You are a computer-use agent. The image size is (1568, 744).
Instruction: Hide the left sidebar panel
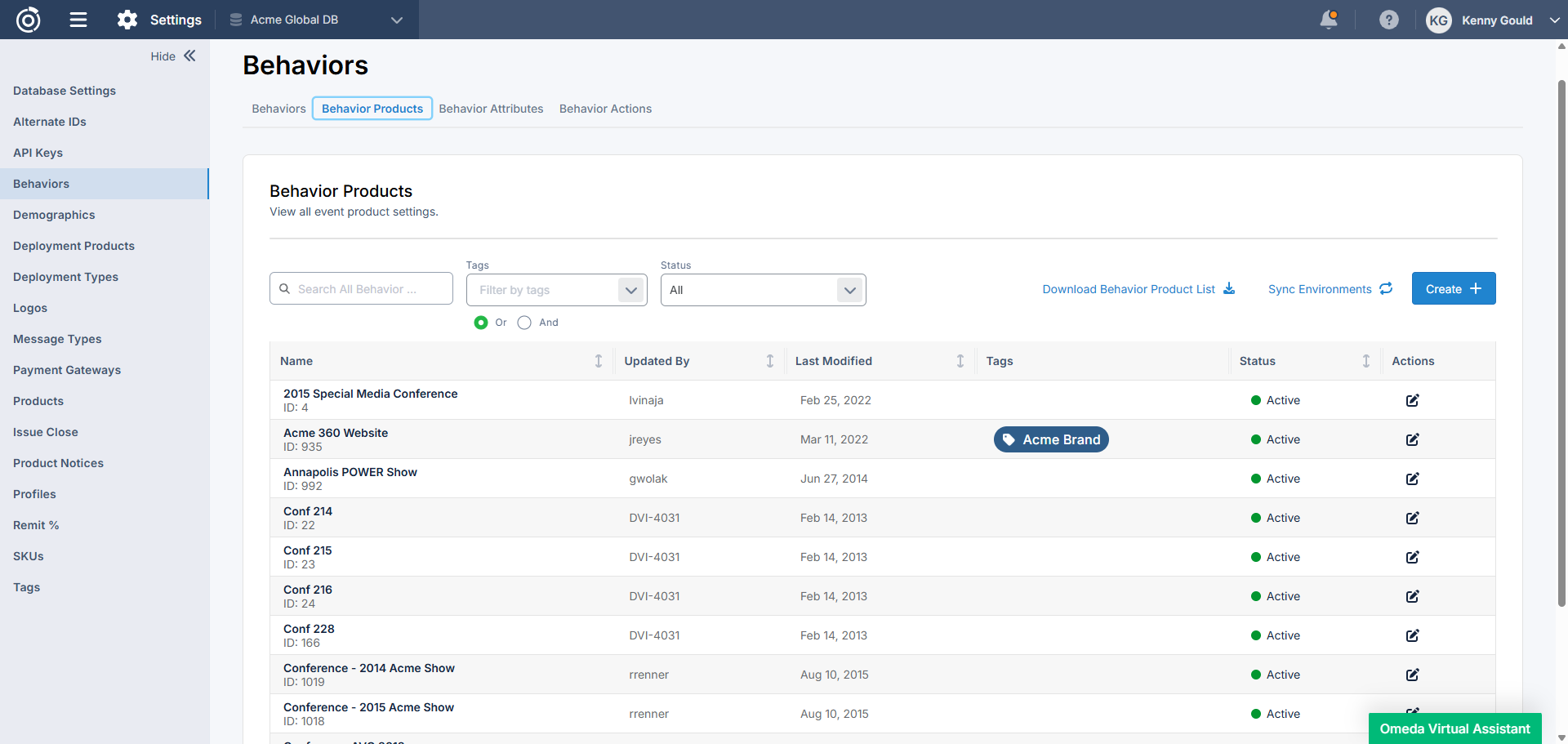pyautogui.click(x=173, y=56)
